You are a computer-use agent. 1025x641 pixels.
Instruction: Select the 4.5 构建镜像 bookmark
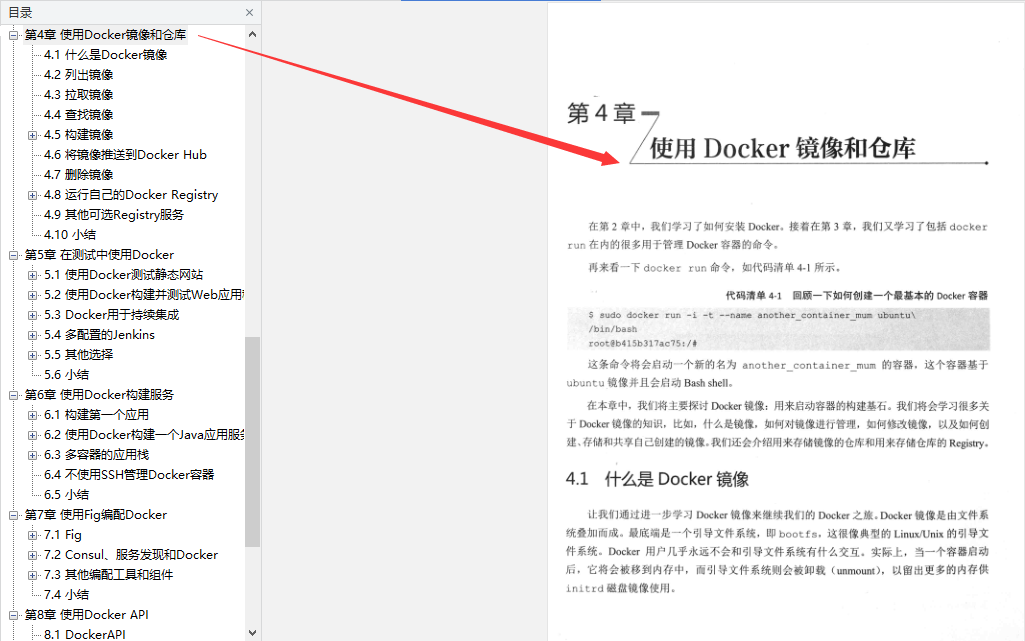tap(78, 135)
